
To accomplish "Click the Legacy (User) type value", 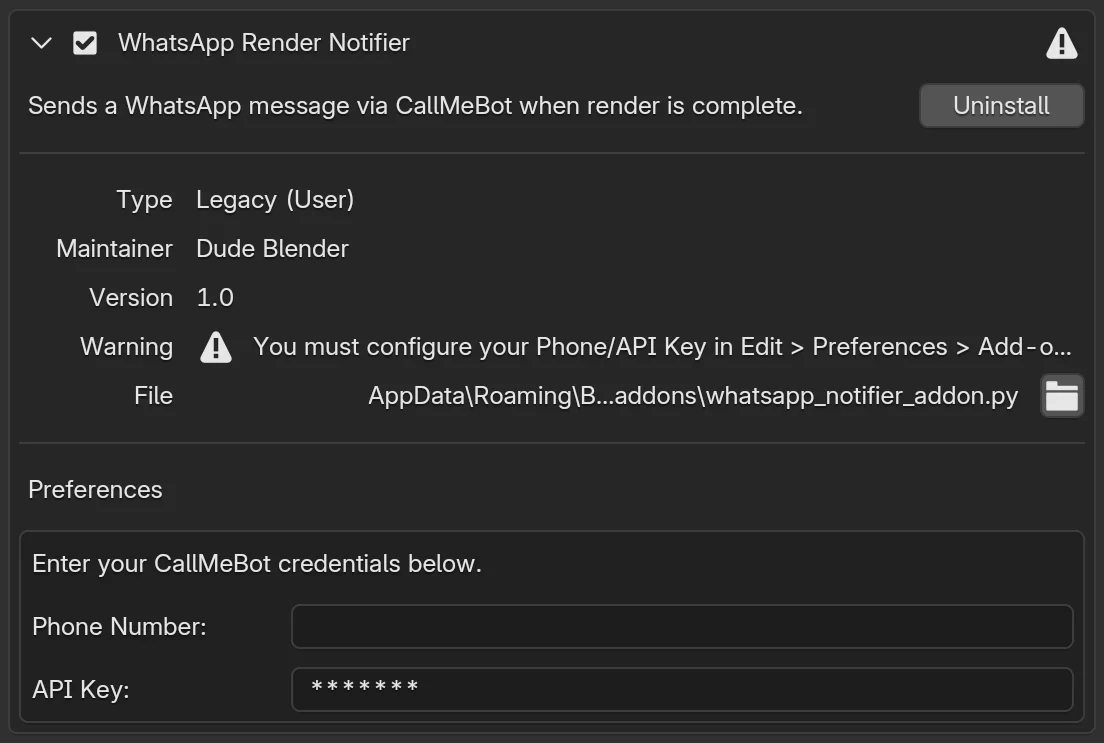I will point(275,200).
